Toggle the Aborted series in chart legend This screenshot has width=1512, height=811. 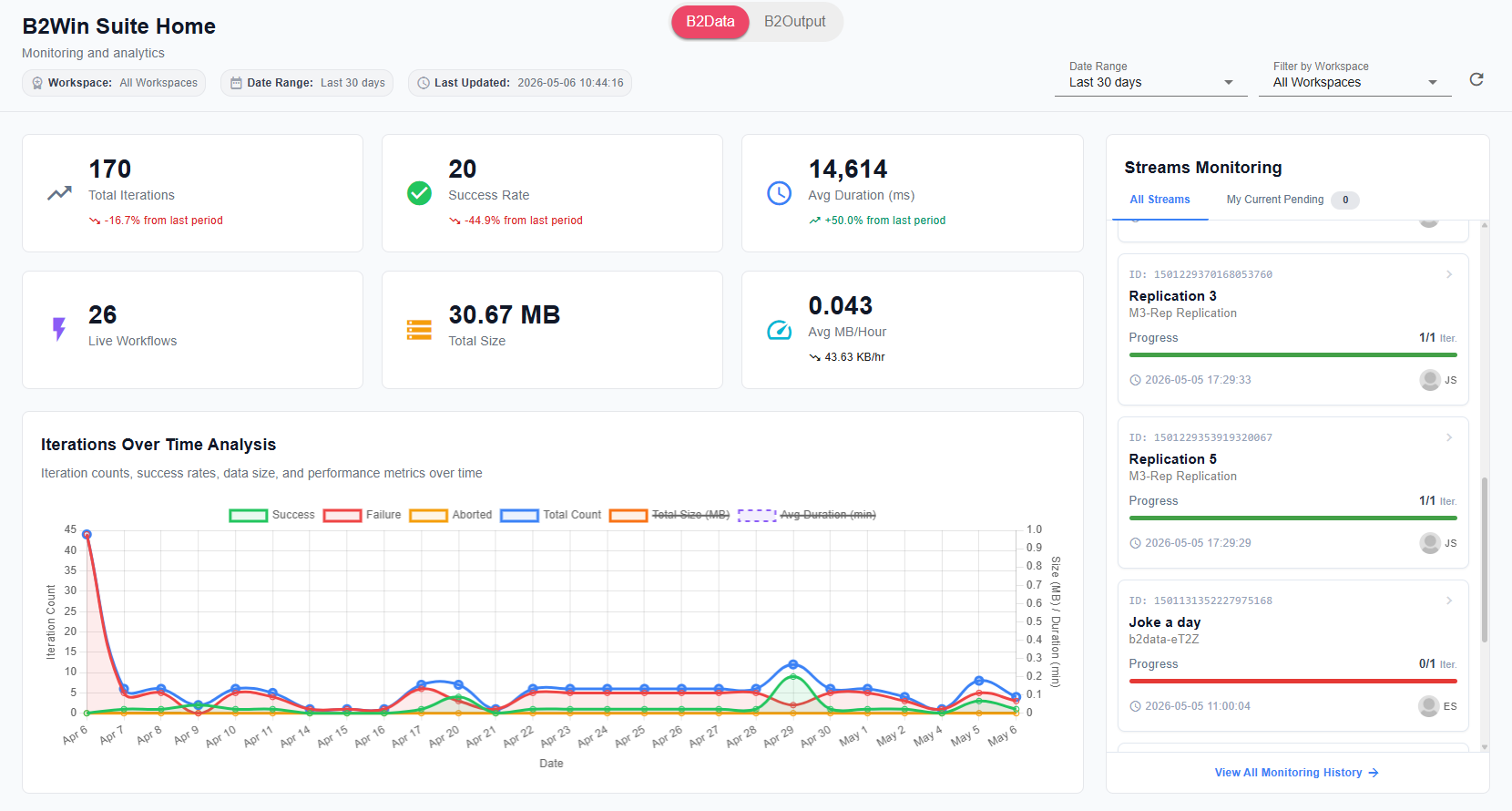coord(451,515)
